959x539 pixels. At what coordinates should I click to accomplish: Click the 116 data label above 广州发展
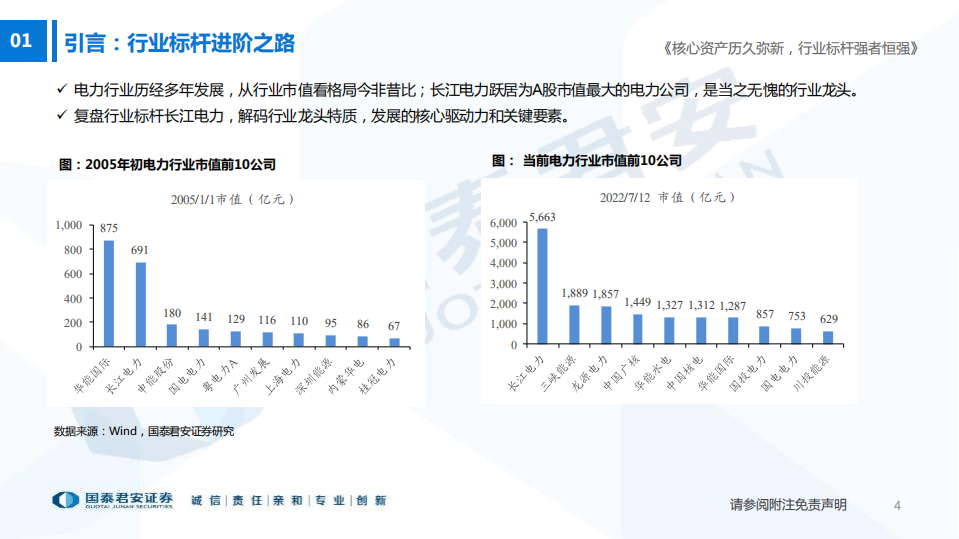pos(267,320)
